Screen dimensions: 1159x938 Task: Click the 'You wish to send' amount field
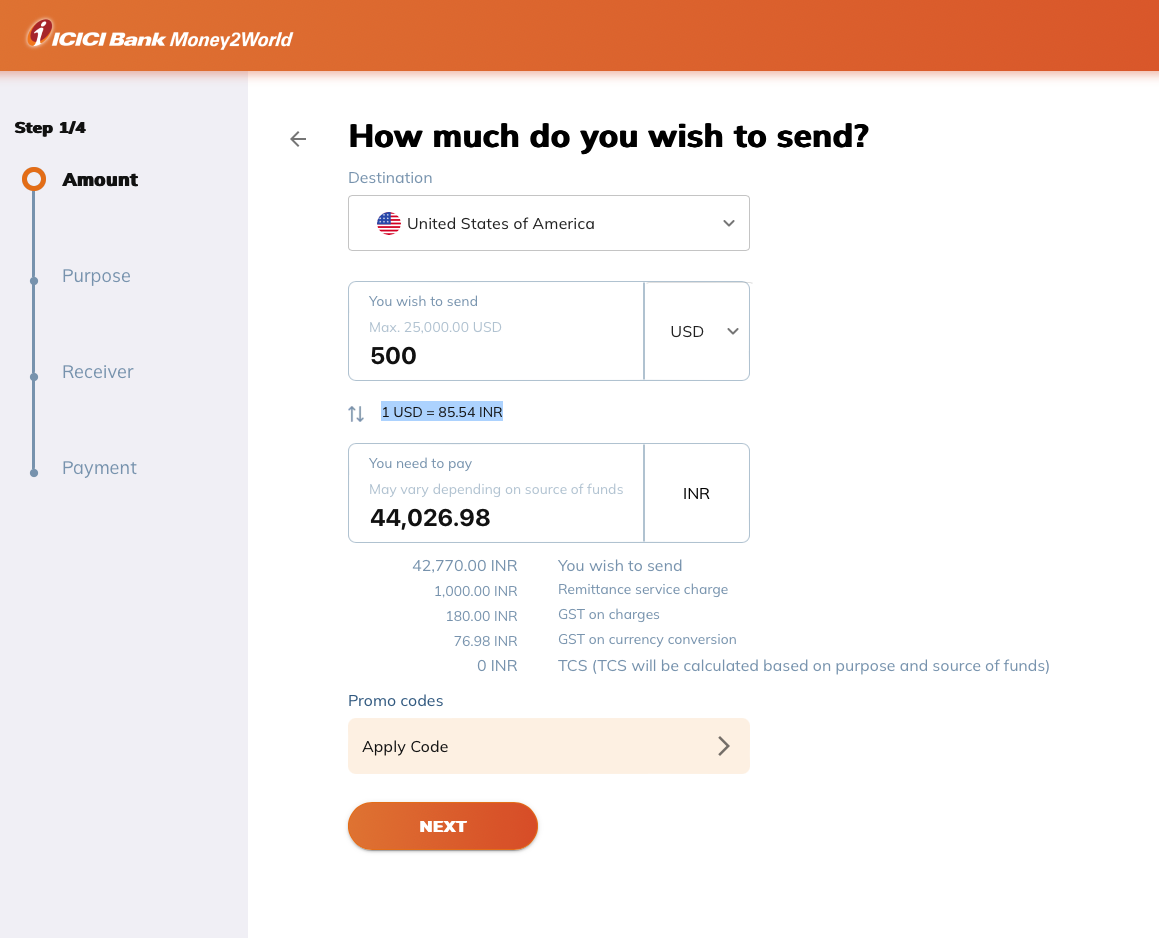[496, 355]
